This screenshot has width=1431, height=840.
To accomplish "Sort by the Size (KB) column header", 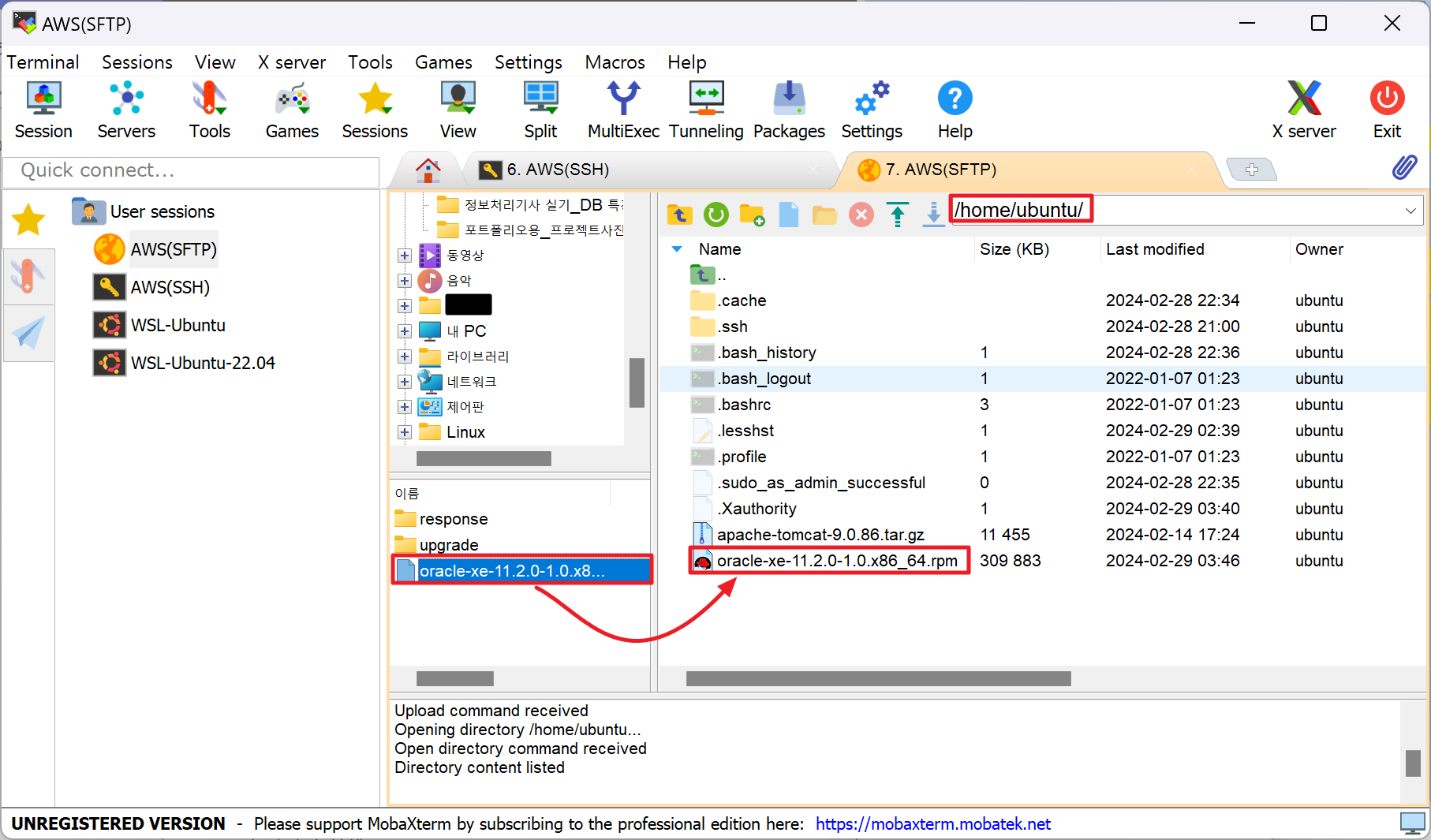I will [x=1014, y=249].
